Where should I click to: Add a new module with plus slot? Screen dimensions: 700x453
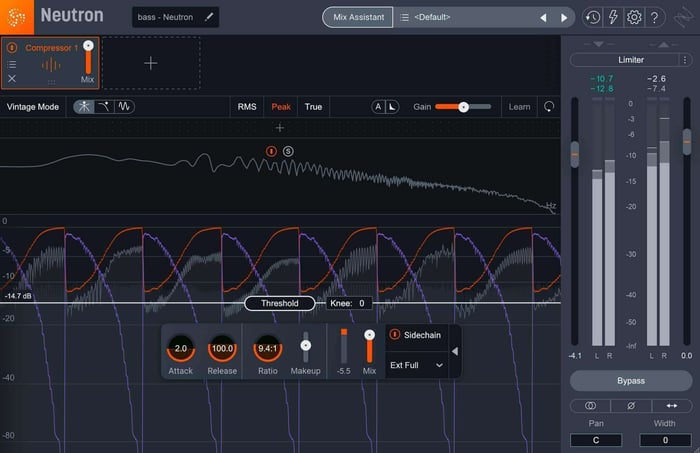[x=151, y=63]
